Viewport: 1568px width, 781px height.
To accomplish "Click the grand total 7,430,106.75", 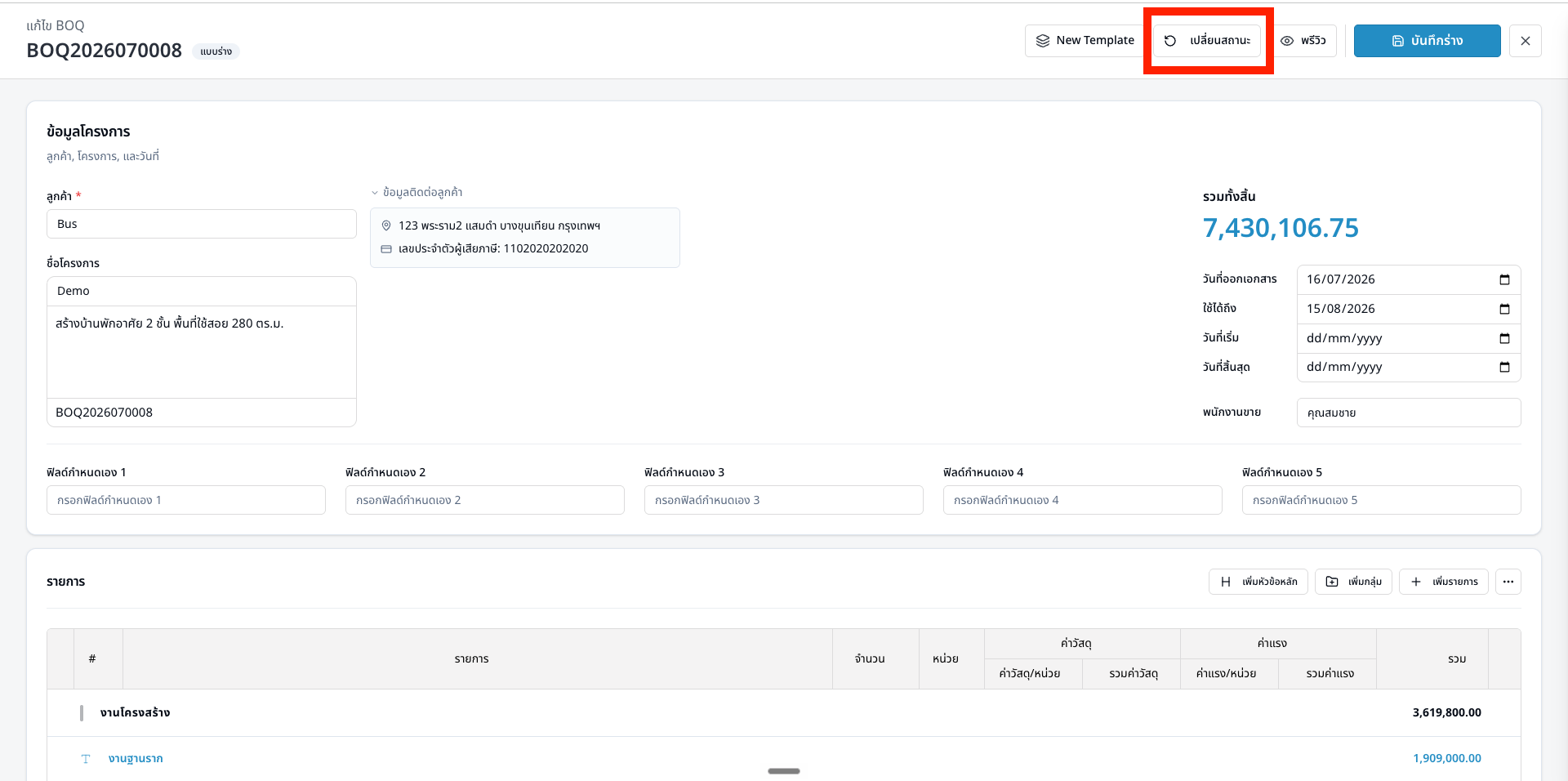I will tap(1281, 228).
